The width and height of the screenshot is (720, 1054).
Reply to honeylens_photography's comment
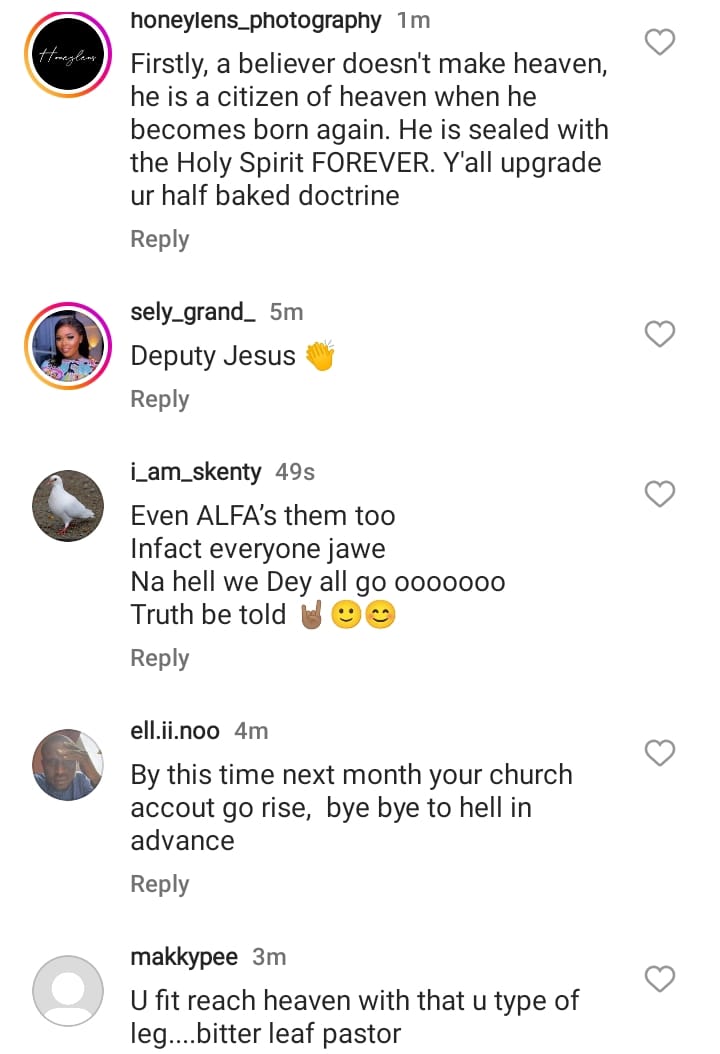click(160, 239)
